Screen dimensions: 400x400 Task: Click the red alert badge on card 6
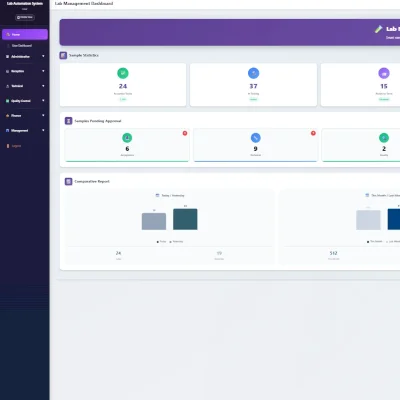point(185,133)
